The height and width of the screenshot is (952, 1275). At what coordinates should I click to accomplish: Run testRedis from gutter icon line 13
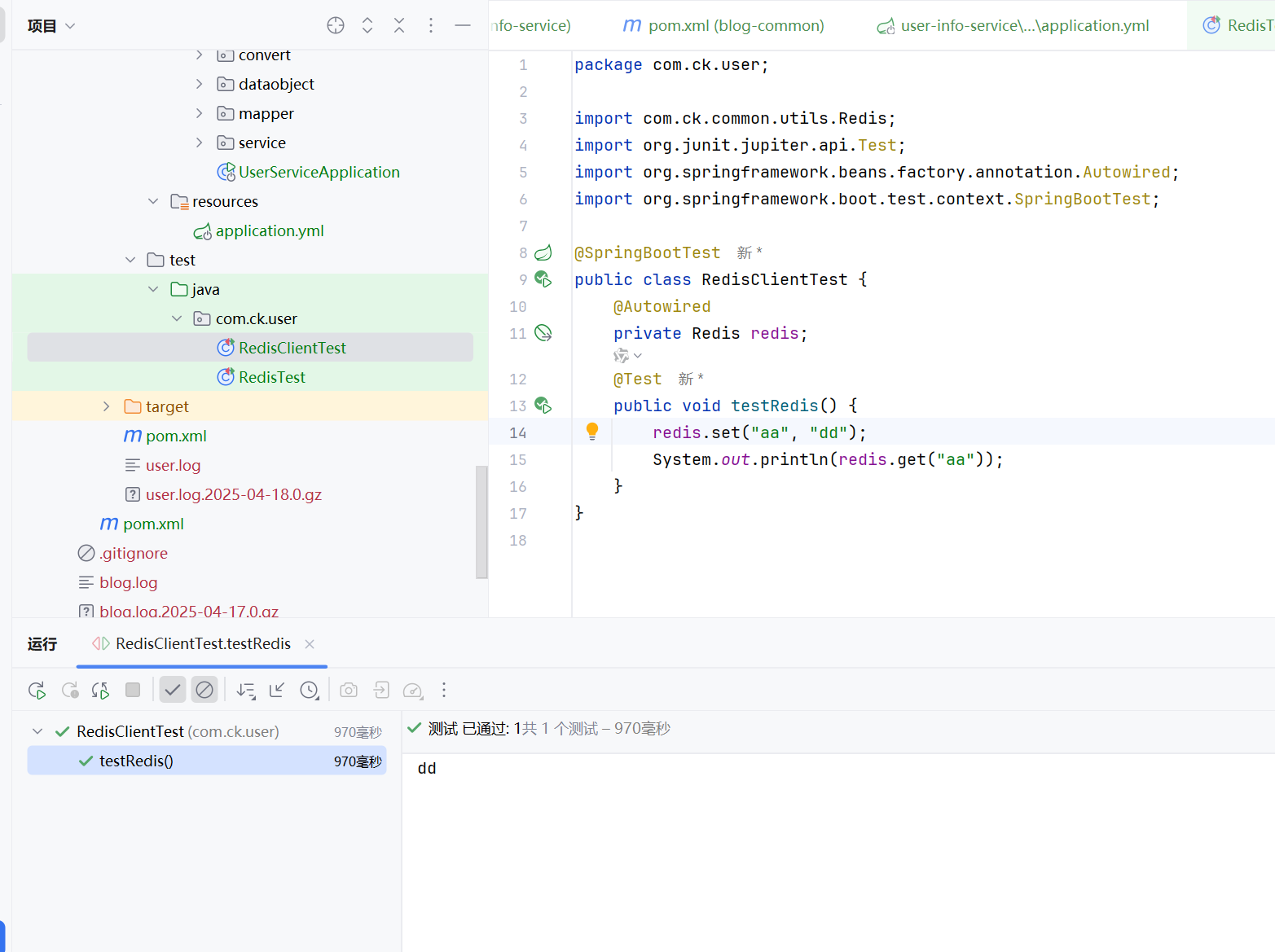coord(543,406)
